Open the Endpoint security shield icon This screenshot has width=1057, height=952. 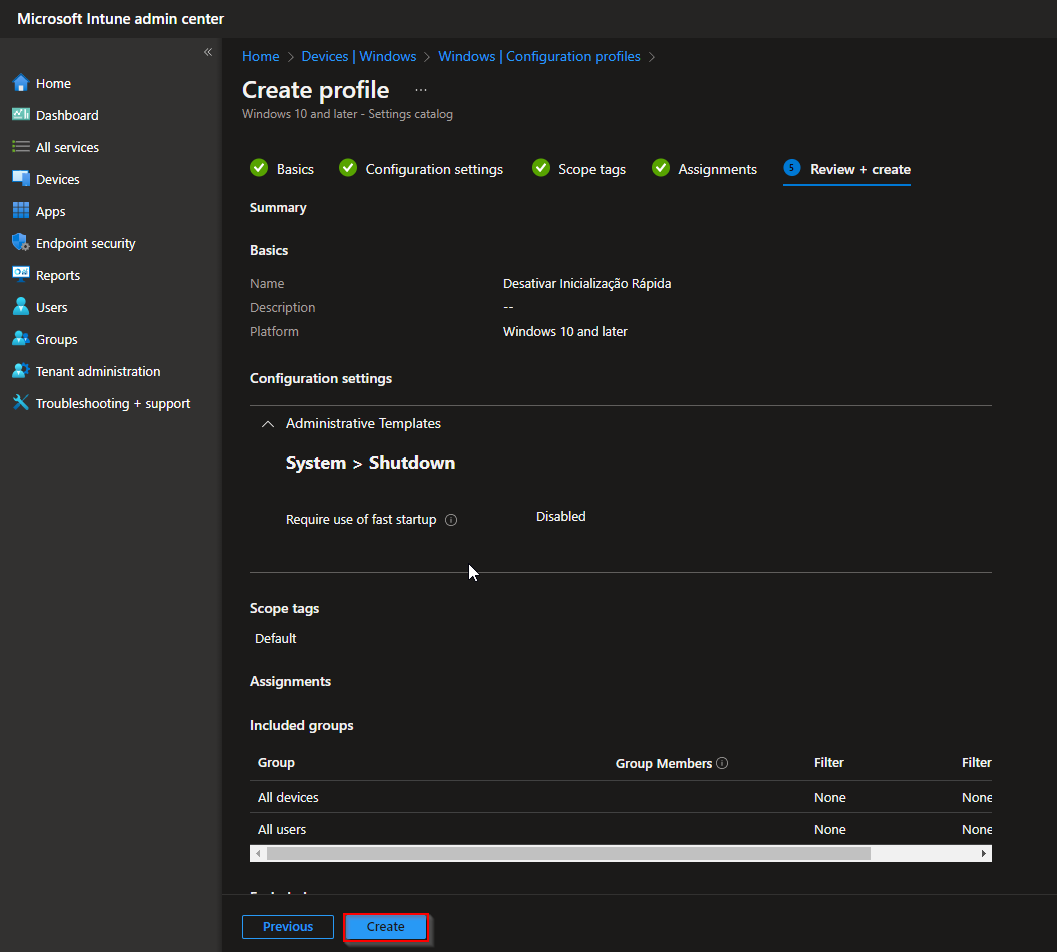click(x=21, y=243)
